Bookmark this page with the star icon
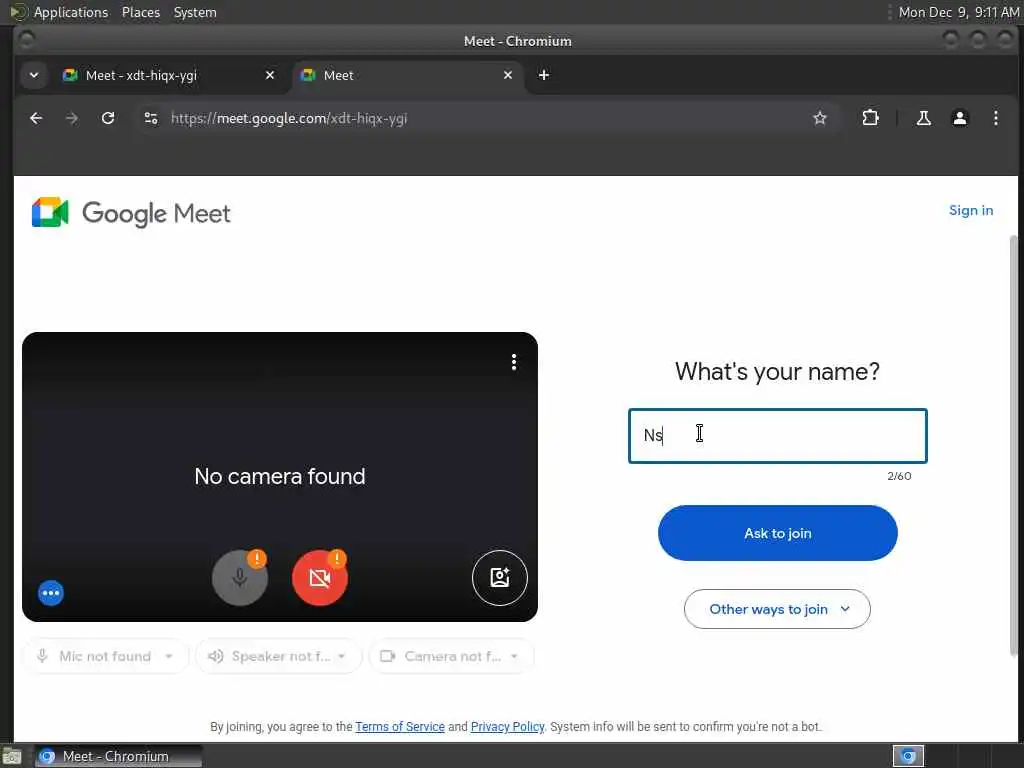The width and height of the screenshot is (1024, 768). click(x=820, y=118)
